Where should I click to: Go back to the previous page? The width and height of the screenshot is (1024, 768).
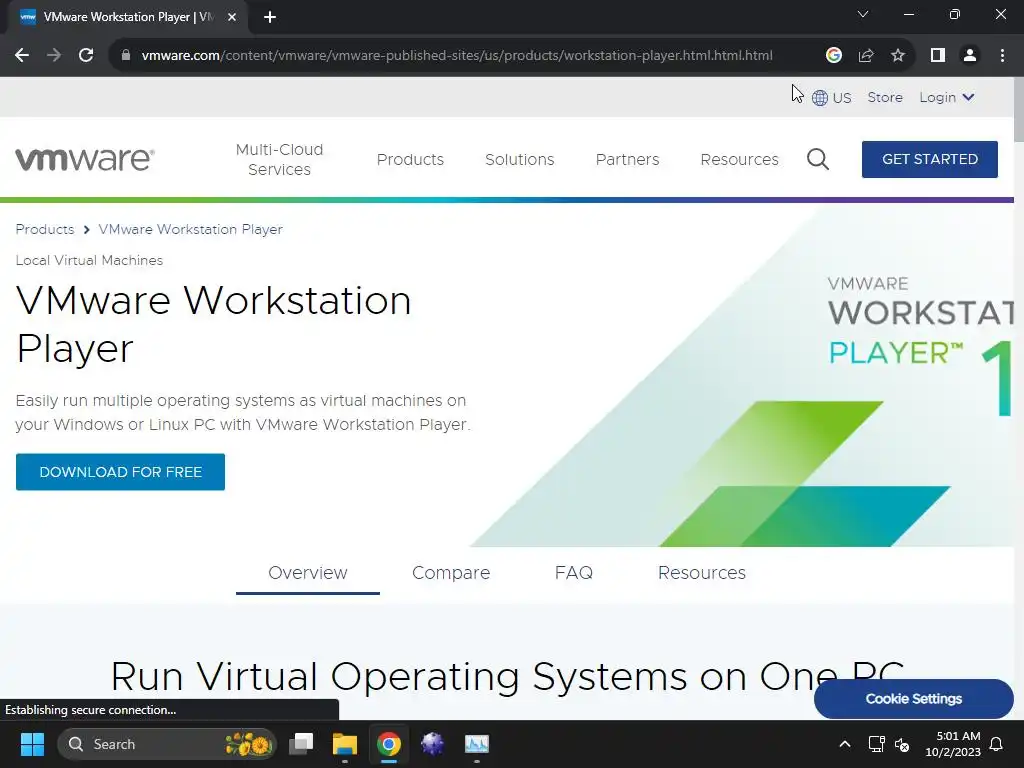[x=22, y=56]
